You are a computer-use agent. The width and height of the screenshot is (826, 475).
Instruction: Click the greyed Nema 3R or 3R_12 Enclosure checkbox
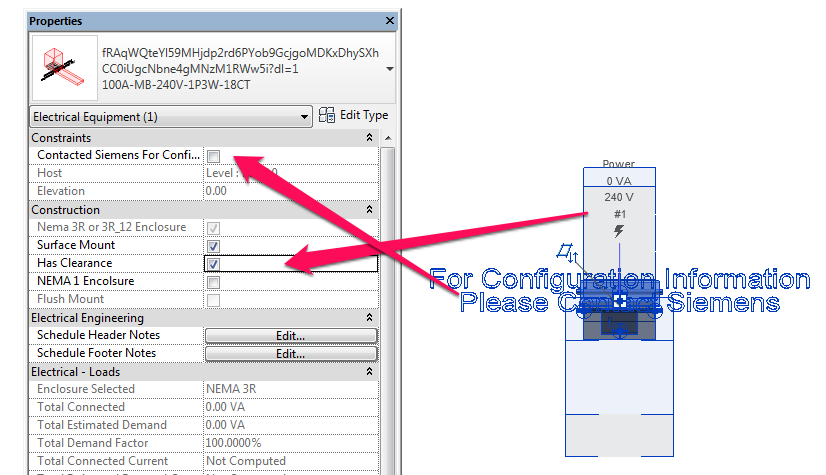tap(213, 228)
